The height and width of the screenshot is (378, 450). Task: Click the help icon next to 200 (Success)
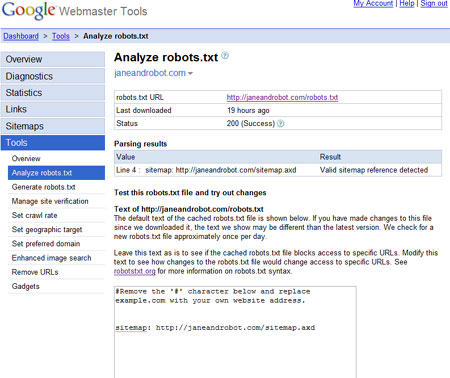(281, 124)
